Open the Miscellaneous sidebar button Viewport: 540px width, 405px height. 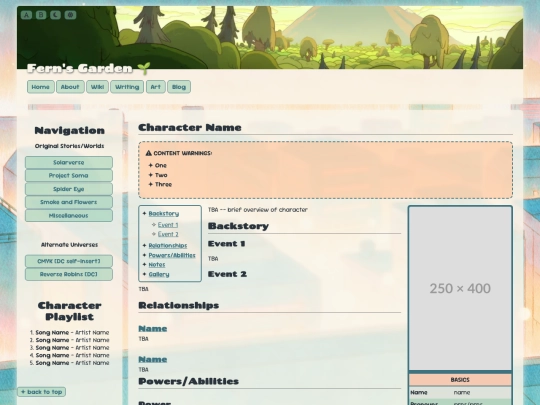(x=69, y=215)
